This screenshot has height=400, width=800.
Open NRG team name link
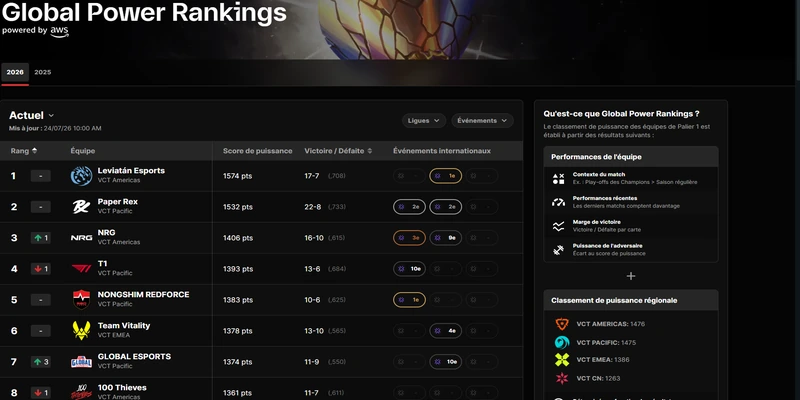[106, 233]
